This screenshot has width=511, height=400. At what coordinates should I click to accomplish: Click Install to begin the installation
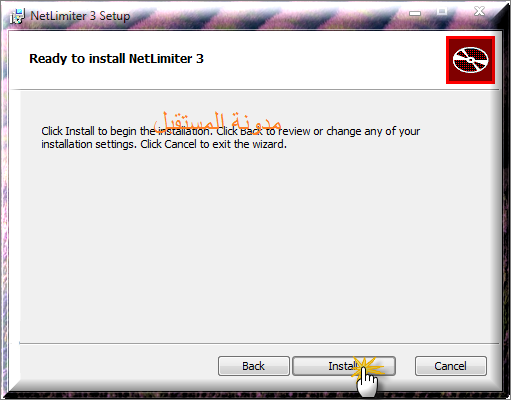344,366
